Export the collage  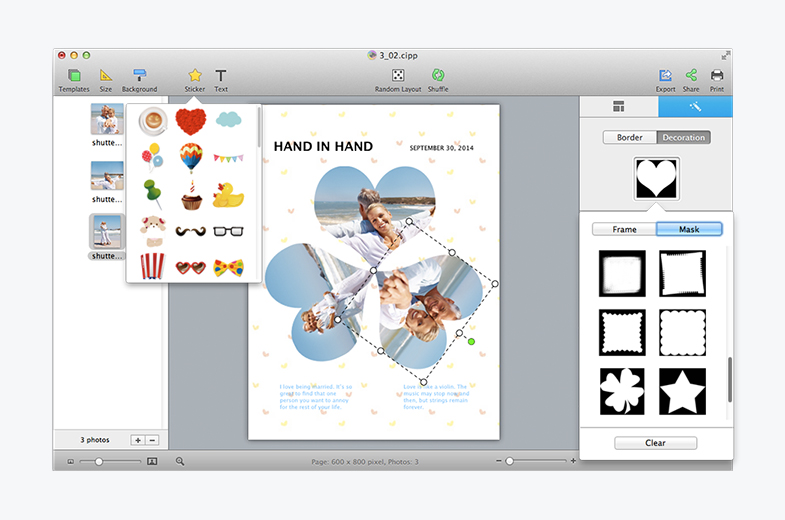point(665,81)
